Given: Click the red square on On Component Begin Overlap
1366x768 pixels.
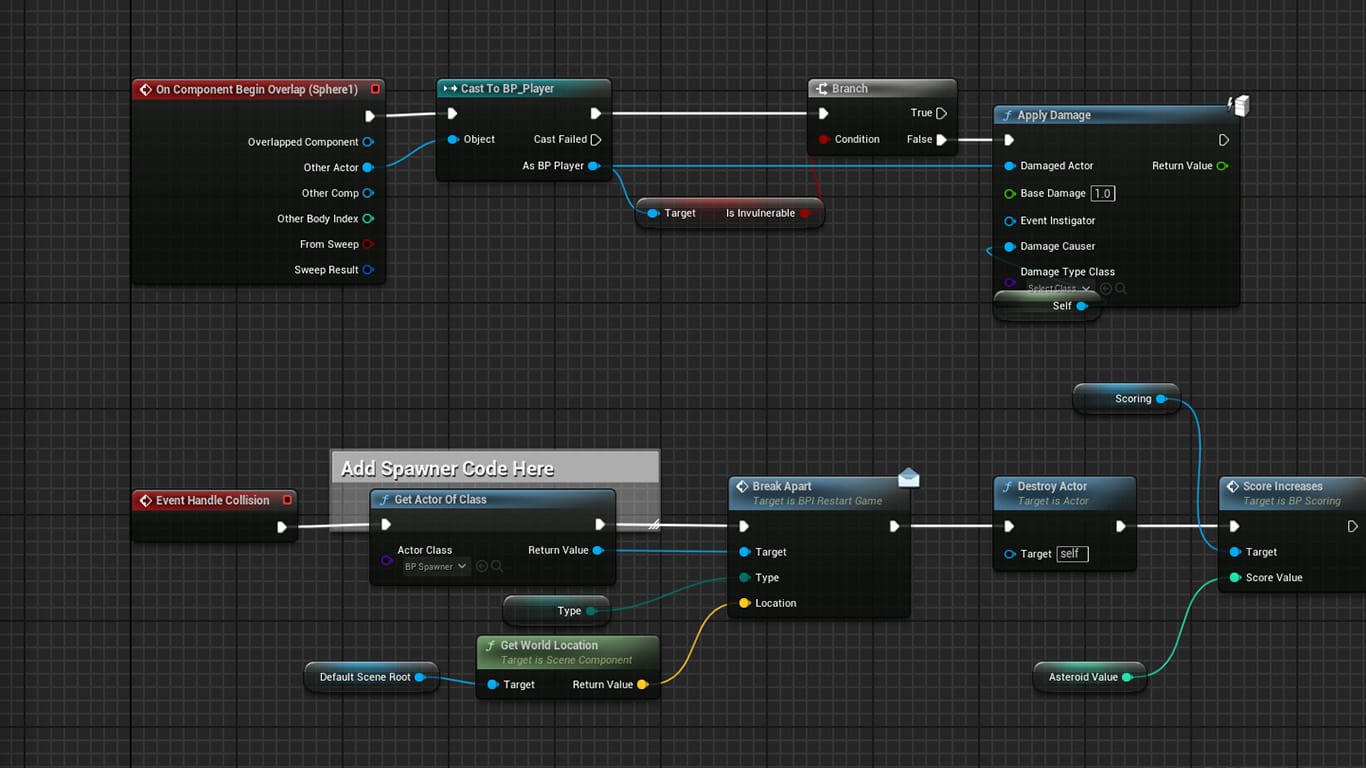Looking at the screenshot, I should point(375,89).
